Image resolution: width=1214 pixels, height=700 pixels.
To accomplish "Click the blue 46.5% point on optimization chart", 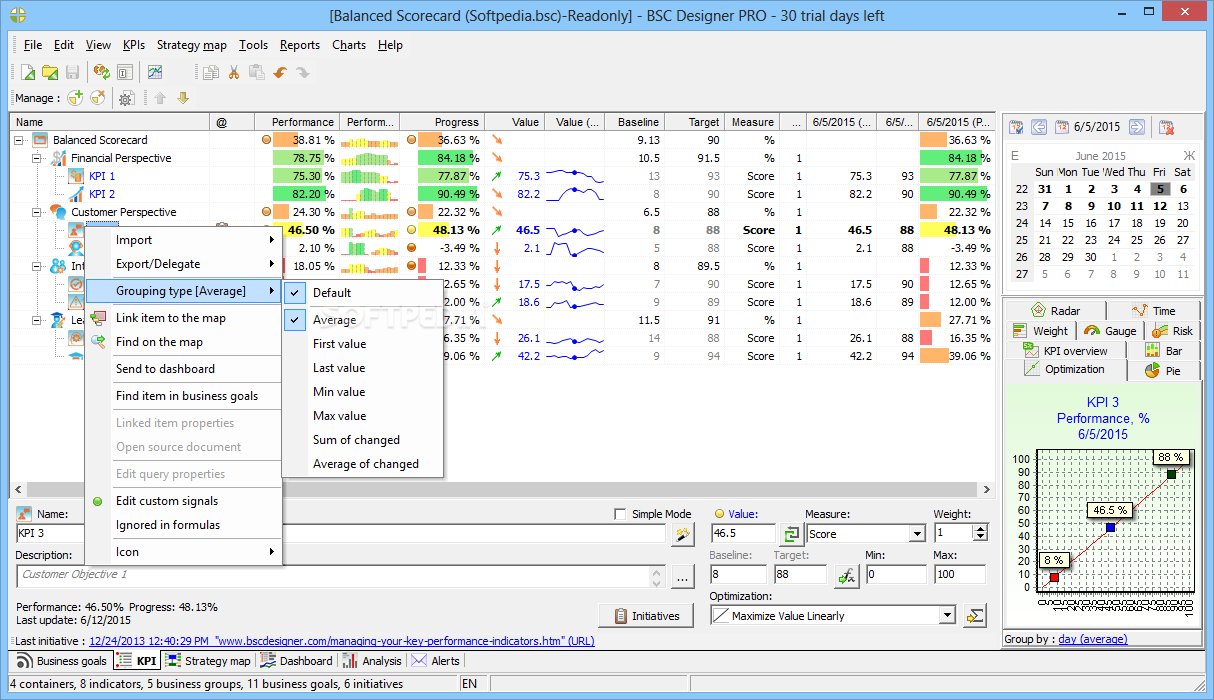I will 1109,527.
